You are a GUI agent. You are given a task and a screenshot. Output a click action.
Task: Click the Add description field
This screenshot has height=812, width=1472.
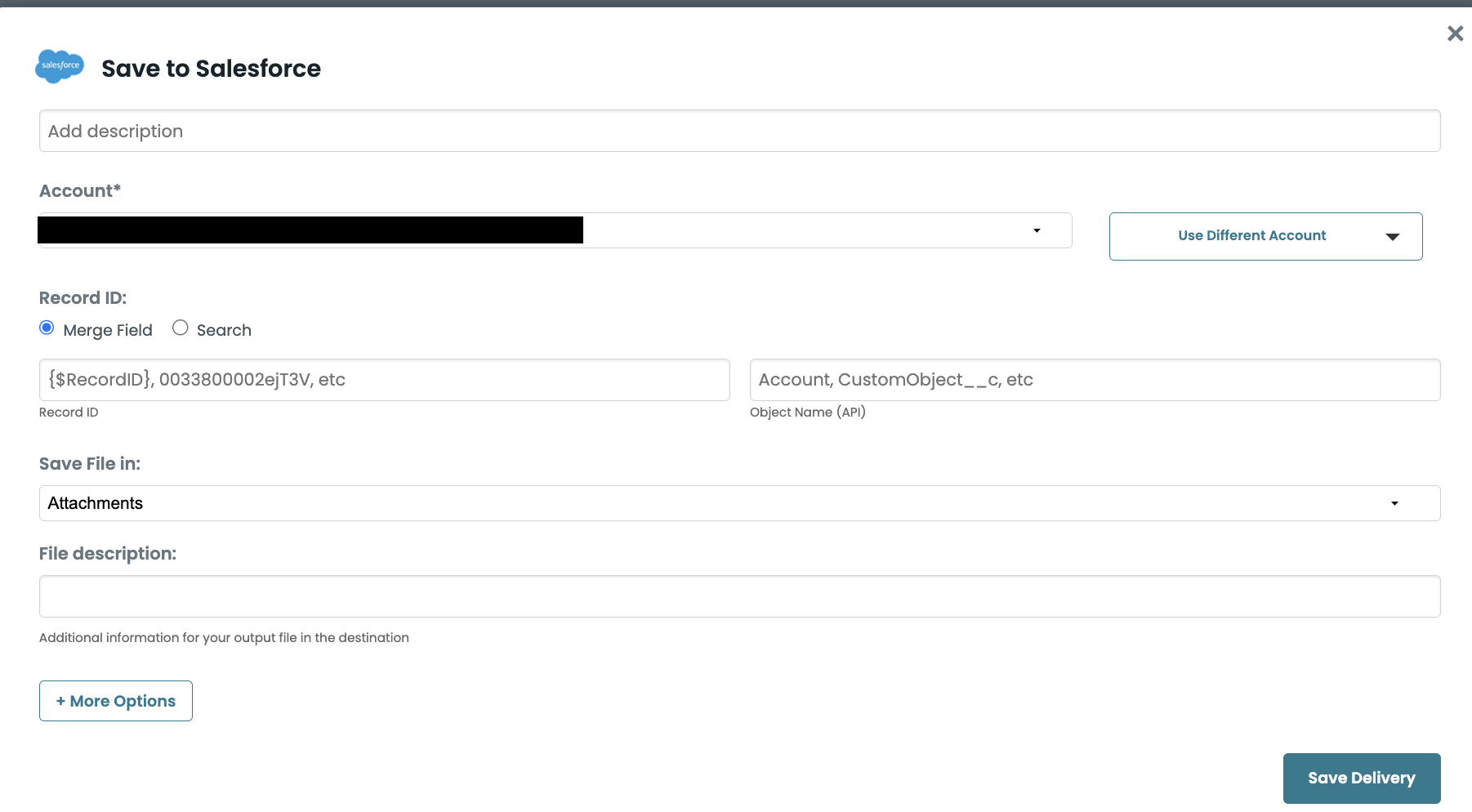click(x=738, y=131)
